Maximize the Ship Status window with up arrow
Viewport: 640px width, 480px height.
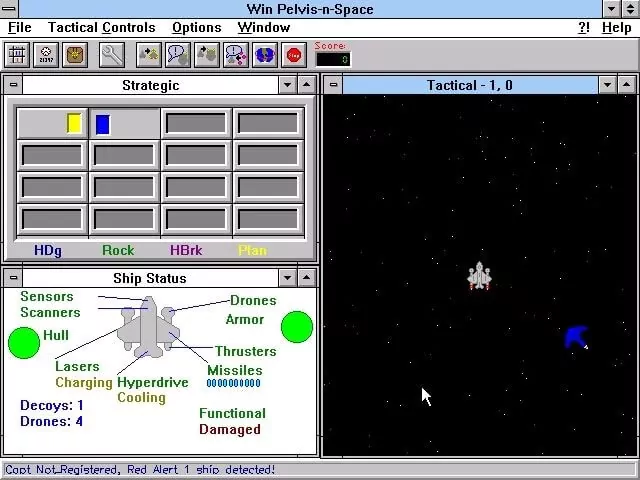tap(307, 278)
